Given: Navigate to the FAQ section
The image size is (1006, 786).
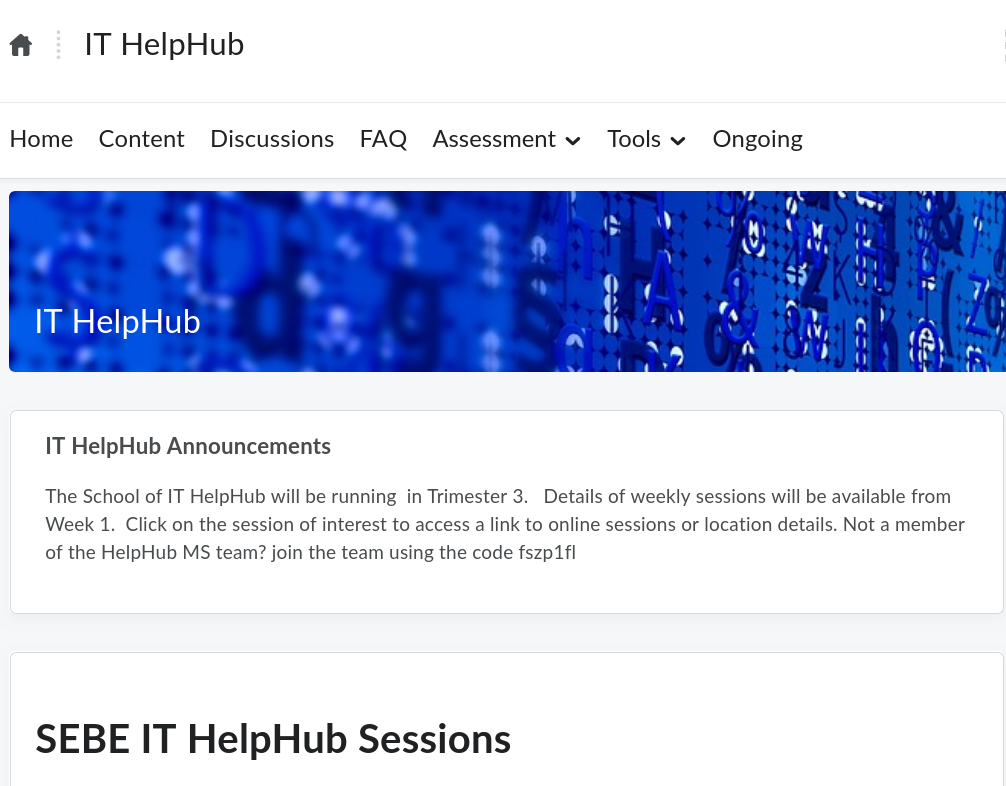Looking at the screenshot, I should (383, 140).
